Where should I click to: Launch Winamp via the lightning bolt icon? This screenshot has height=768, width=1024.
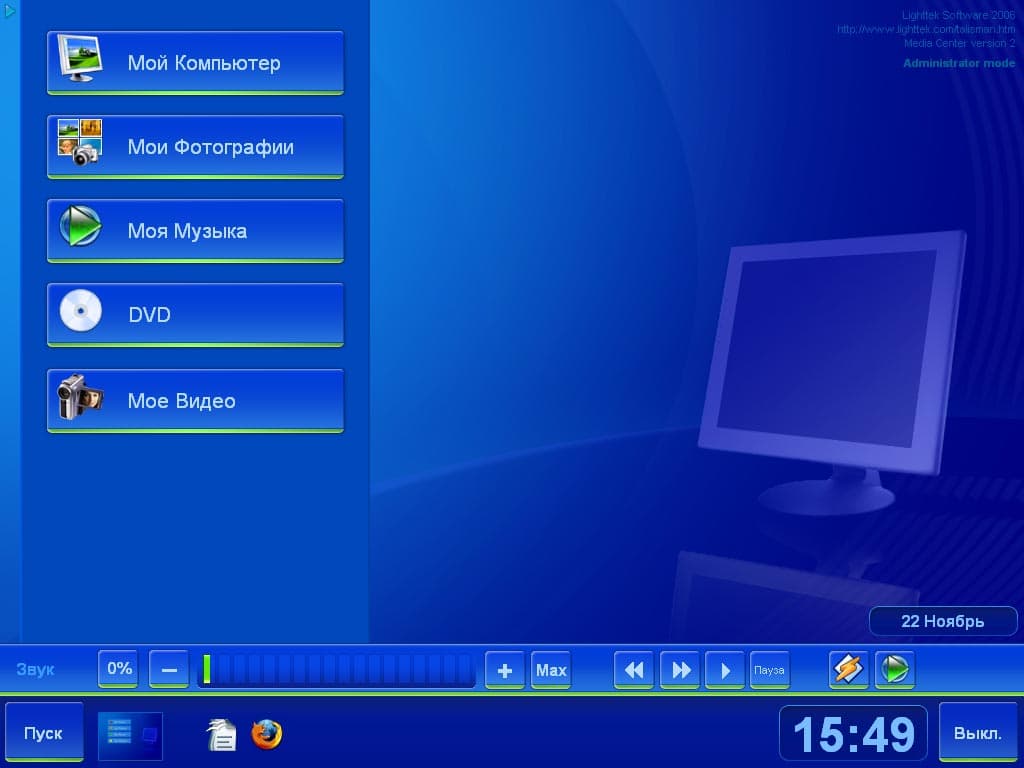point(848,669)
